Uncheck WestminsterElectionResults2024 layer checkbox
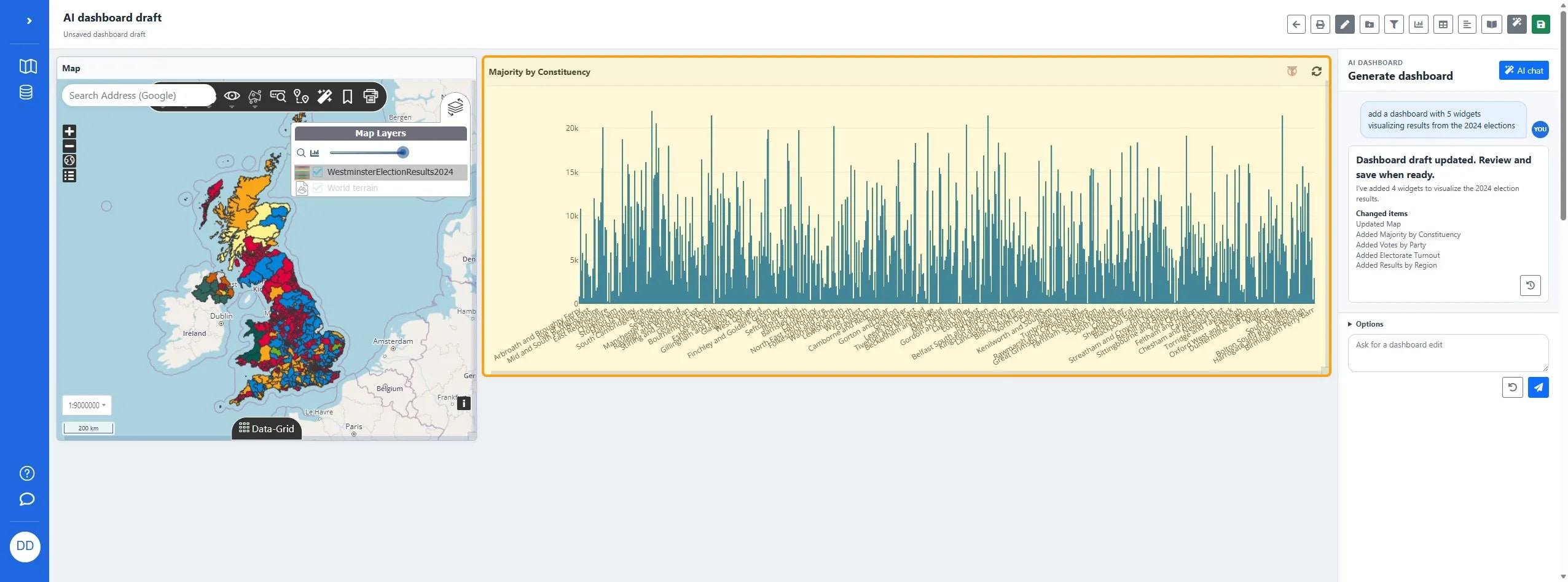Viewport: 1568px width, 582px height. tap(318, 172)
